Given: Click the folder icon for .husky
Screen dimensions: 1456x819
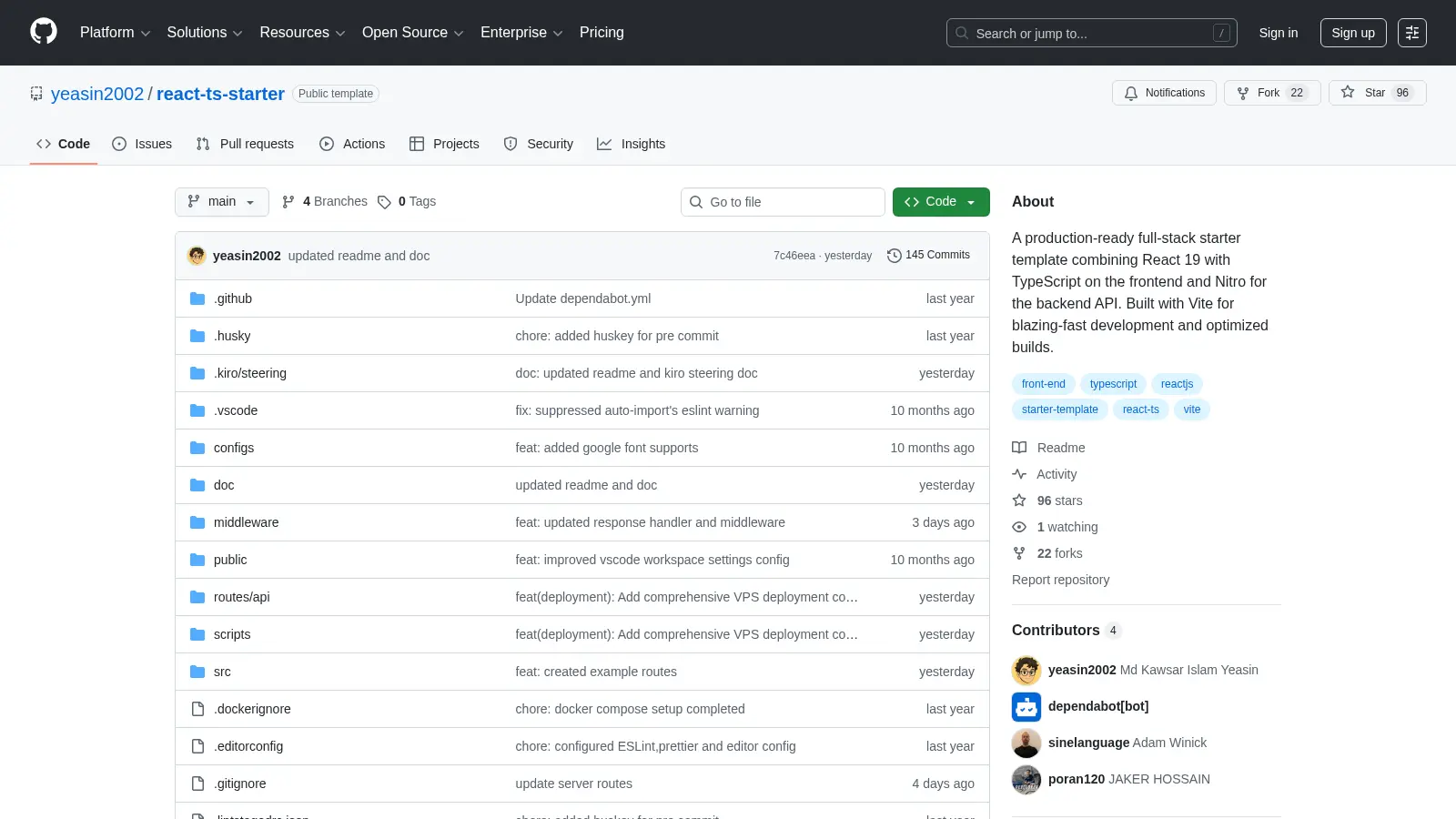Looking at the screenshot, I should [197, 336].
